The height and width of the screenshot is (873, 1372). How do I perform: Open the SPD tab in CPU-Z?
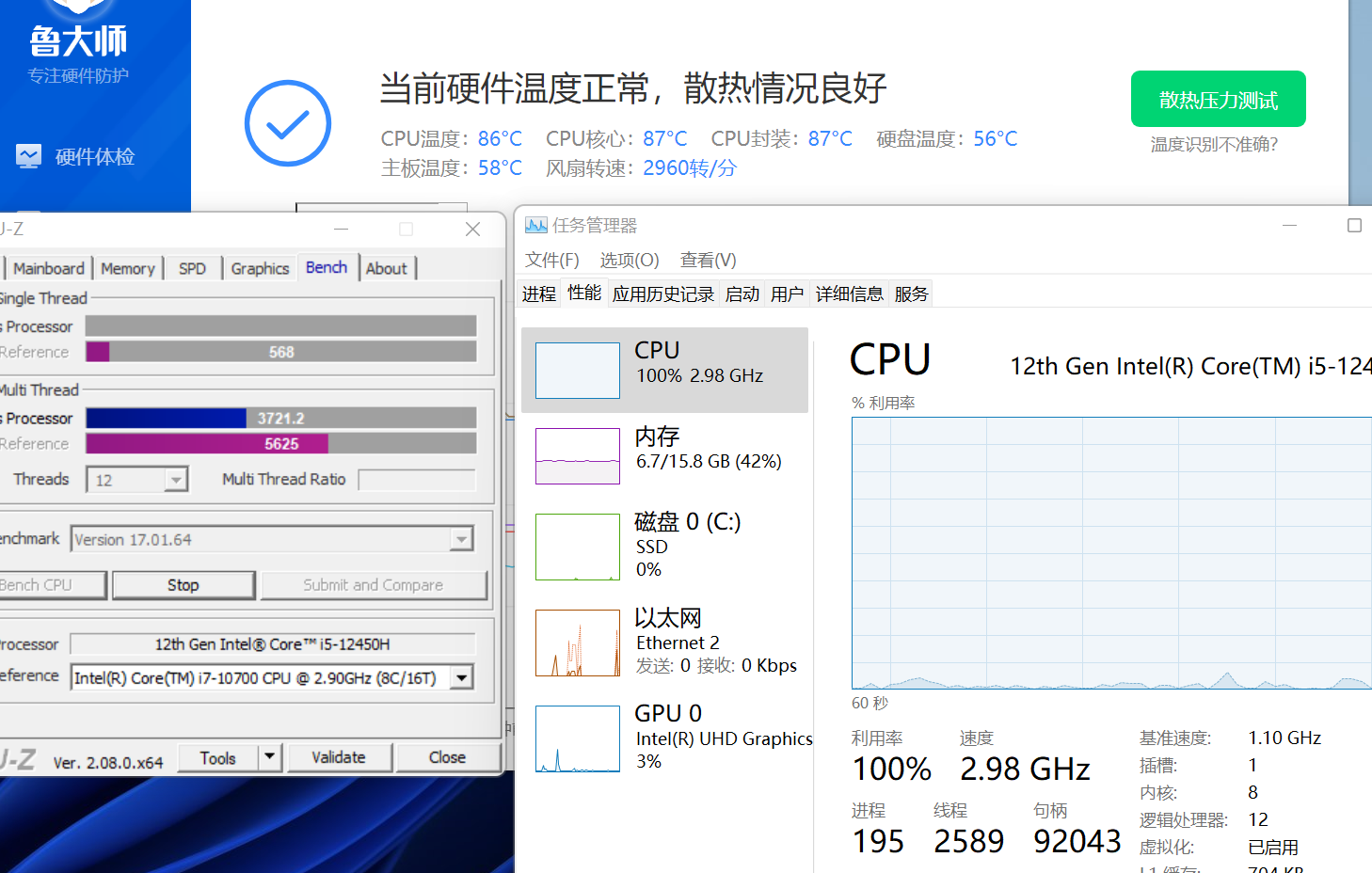[x=192, y=268]
